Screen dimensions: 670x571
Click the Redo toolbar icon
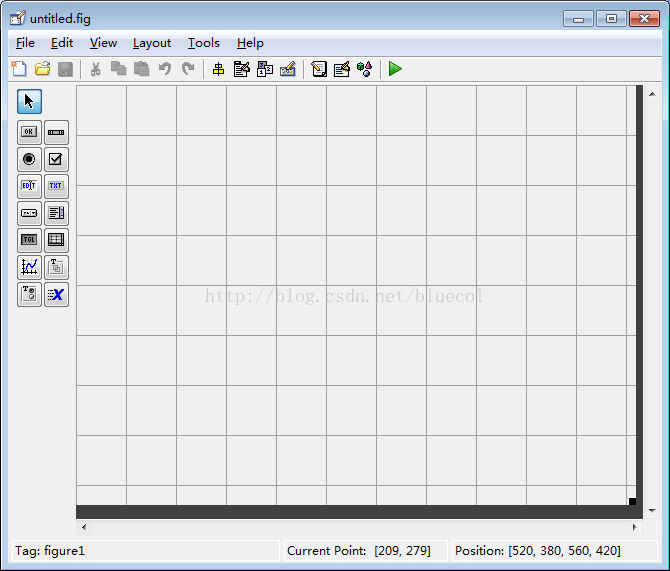188,69
